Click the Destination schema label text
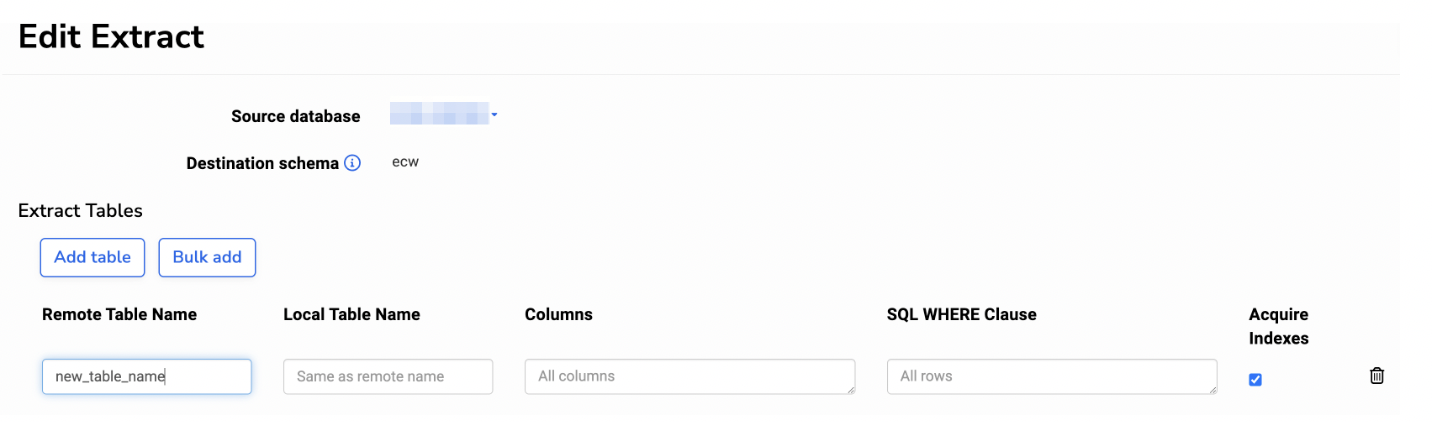 click(x=262, y=163)
